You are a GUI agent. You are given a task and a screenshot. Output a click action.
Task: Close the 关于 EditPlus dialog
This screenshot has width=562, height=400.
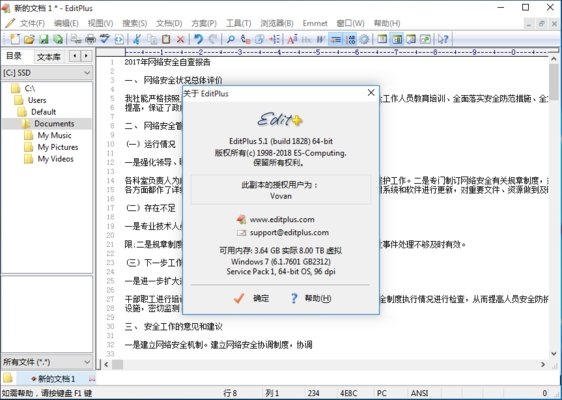[x=371, y=93]
